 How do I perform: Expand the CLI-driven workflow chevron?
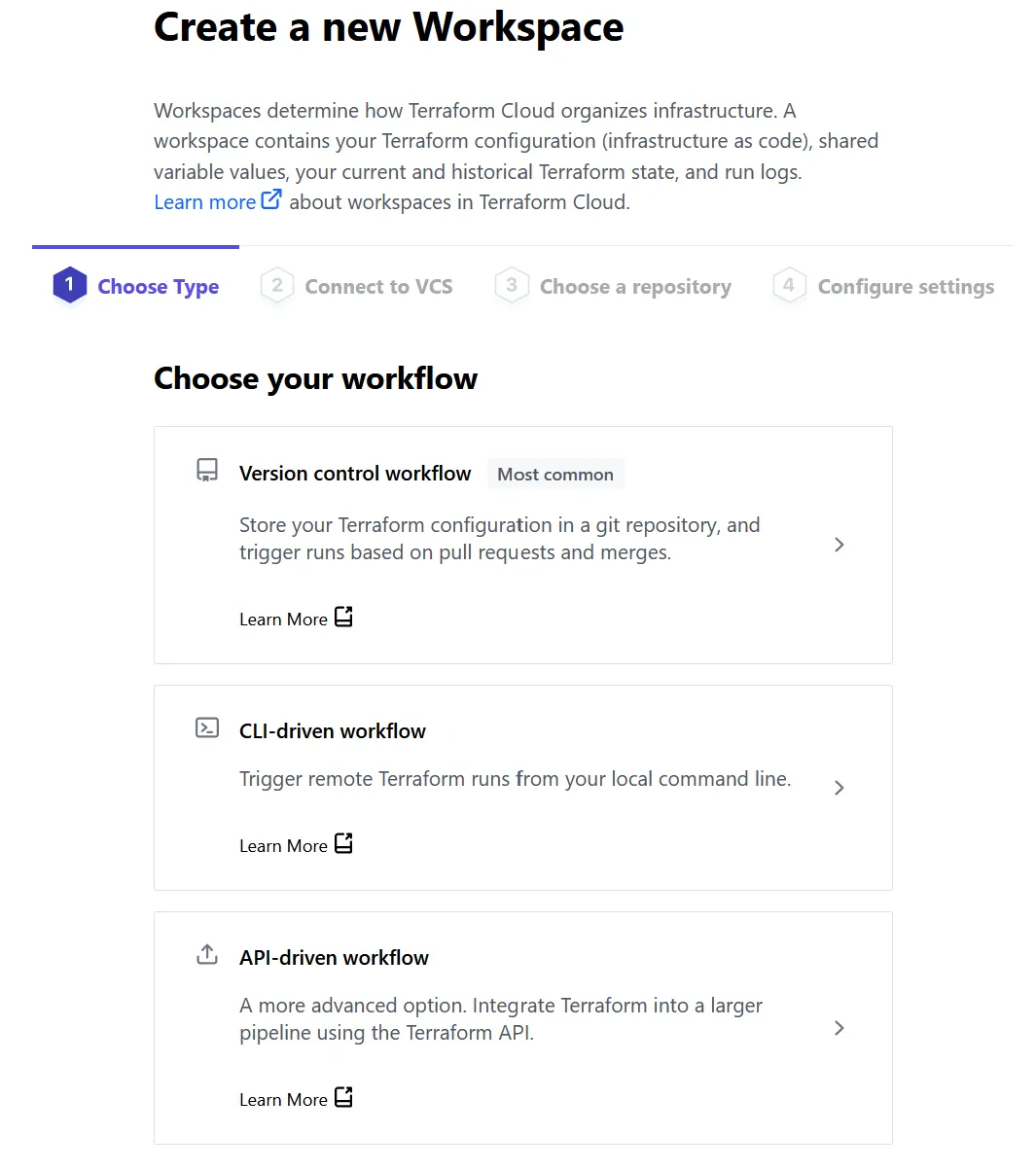point(839,788)
